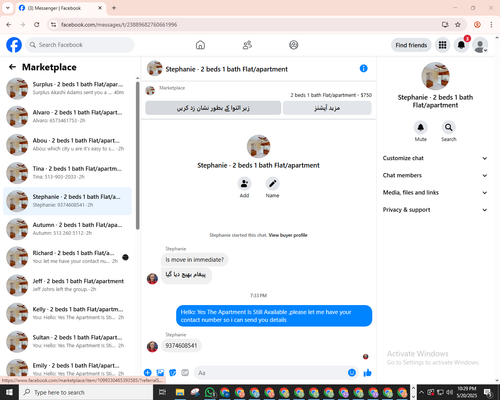Expand Media, files and links section

435,193
